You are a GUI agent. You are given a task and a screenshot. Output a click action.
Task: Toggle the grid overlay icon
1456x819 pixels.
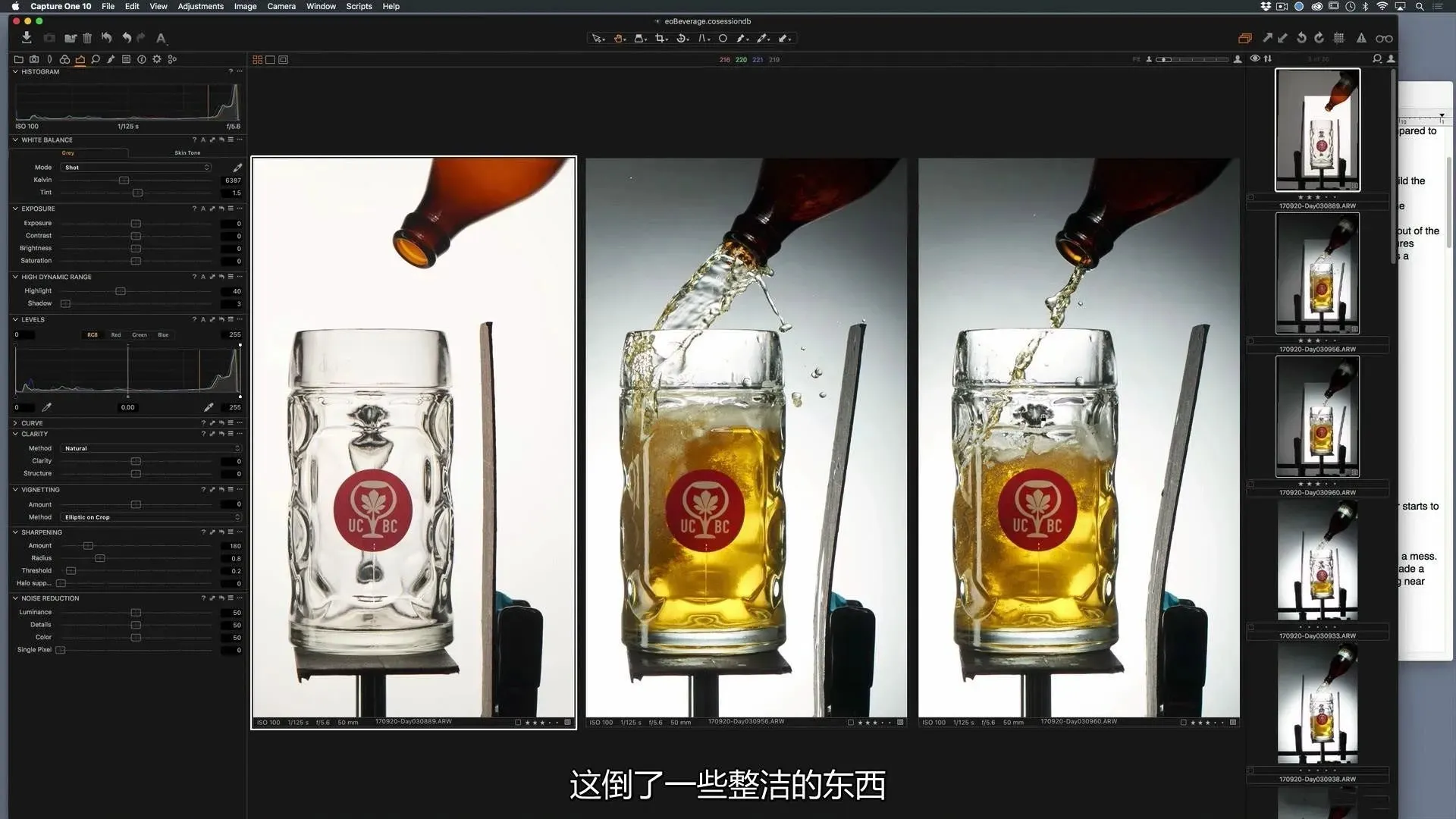coord(1339,38)
